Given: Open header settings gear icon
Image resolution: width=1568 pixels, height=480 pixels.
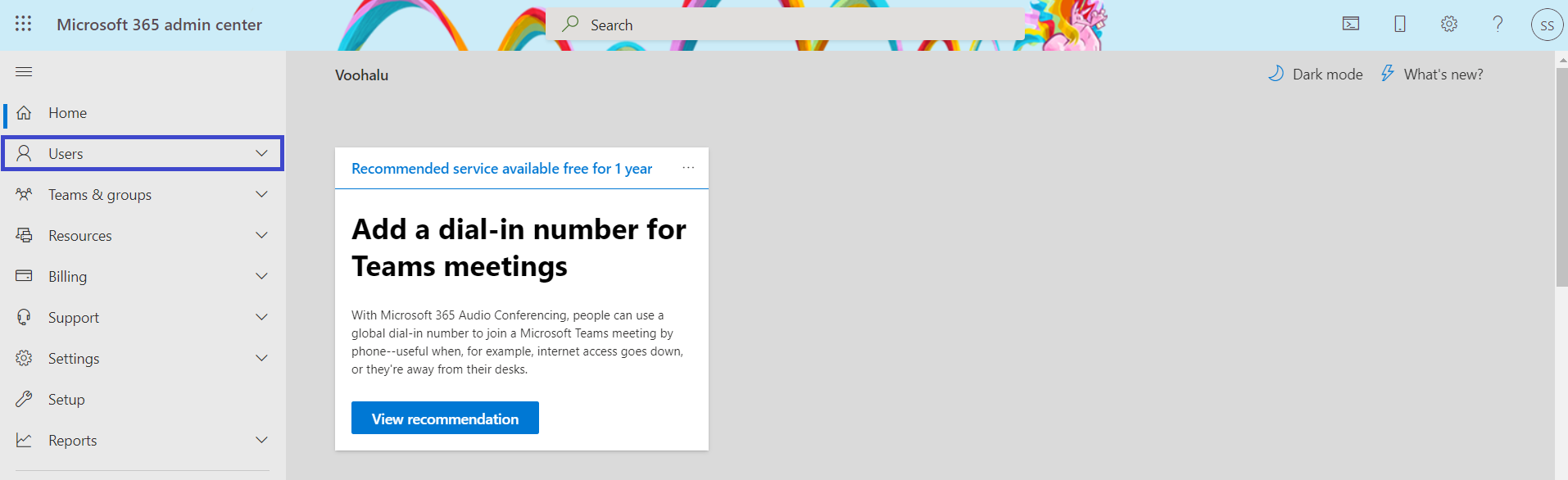Looking at the screenshot, I should tap(1449, 24).
